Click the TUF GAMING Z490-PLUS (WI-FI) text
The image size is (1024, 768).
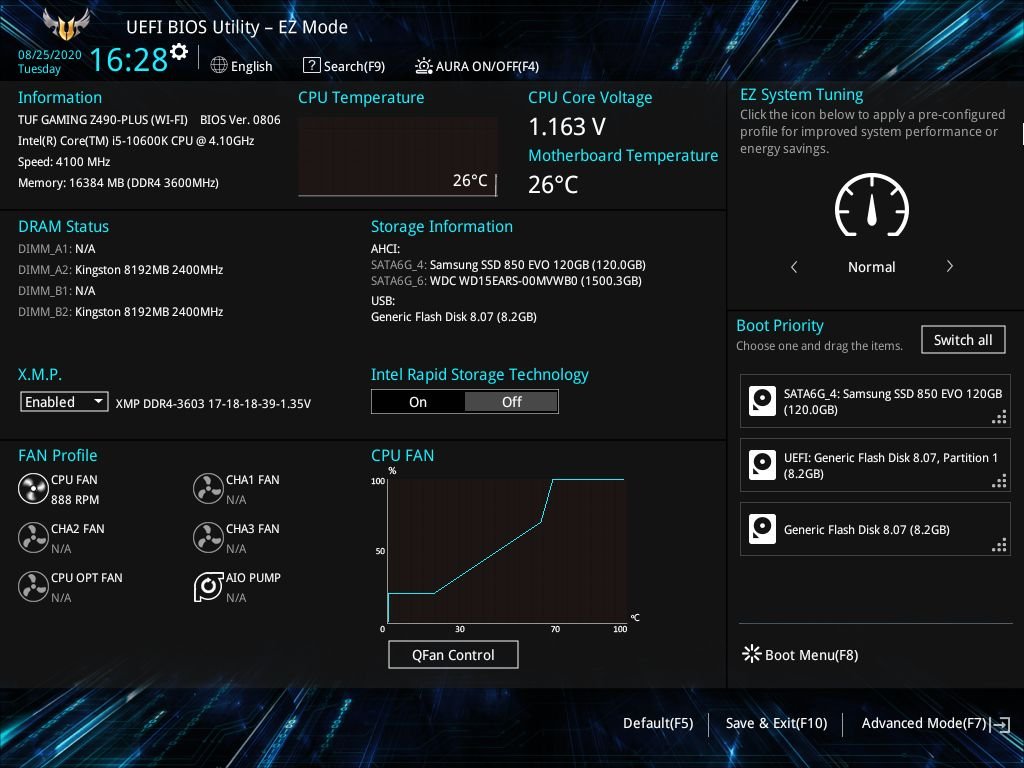pyautogui.click(x=103, y=120)
